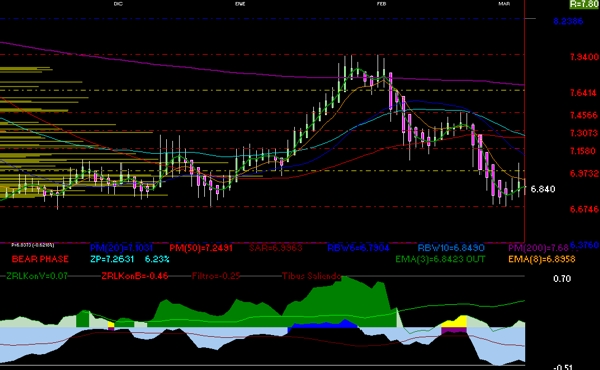Select the 8.2386 blue price level label
Image resolution: width=600 pixels, height=370 pixels.
click(x=568, y=21)
